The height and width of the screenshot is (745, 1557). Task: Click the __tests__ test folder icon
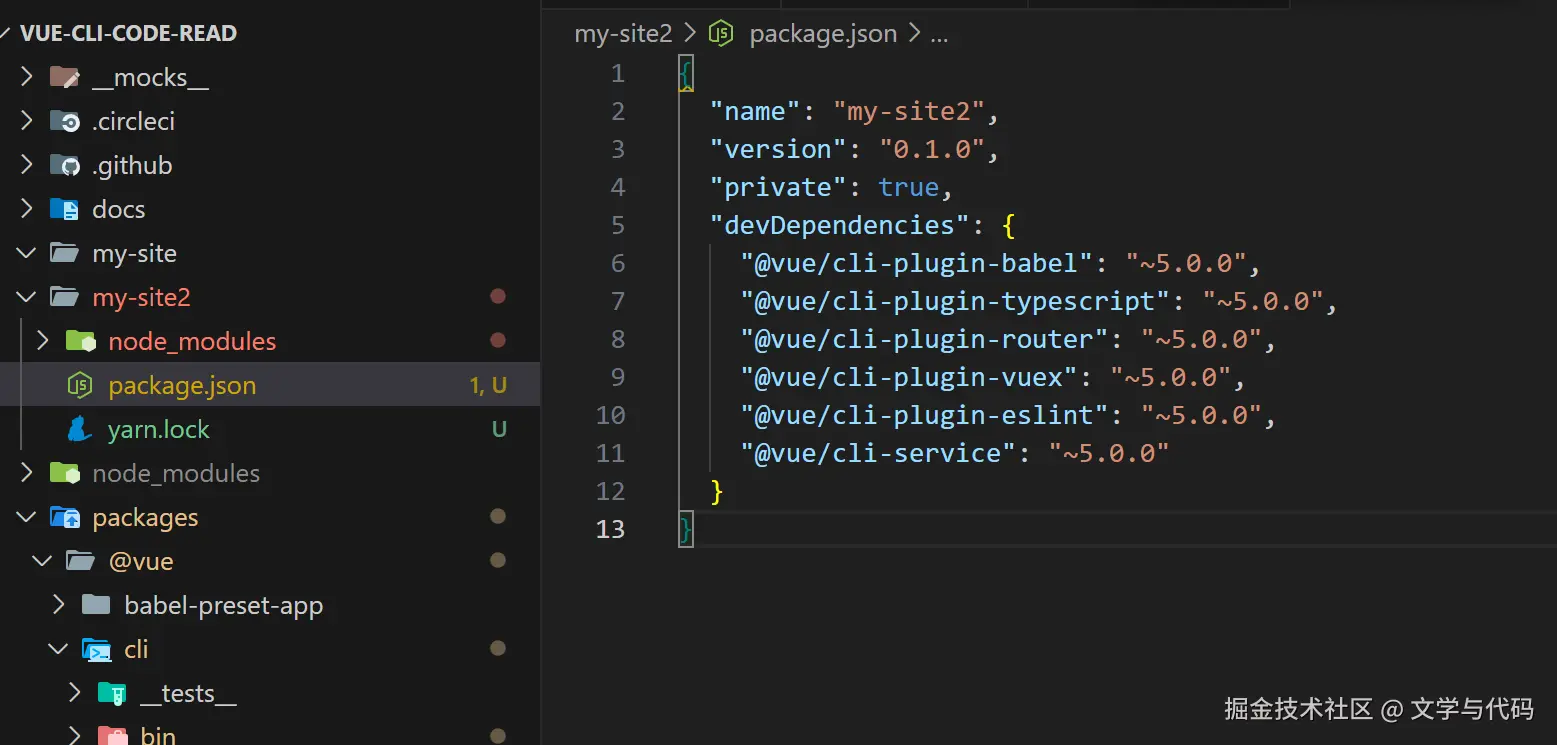pyautogui.click(x=112, y=693)
